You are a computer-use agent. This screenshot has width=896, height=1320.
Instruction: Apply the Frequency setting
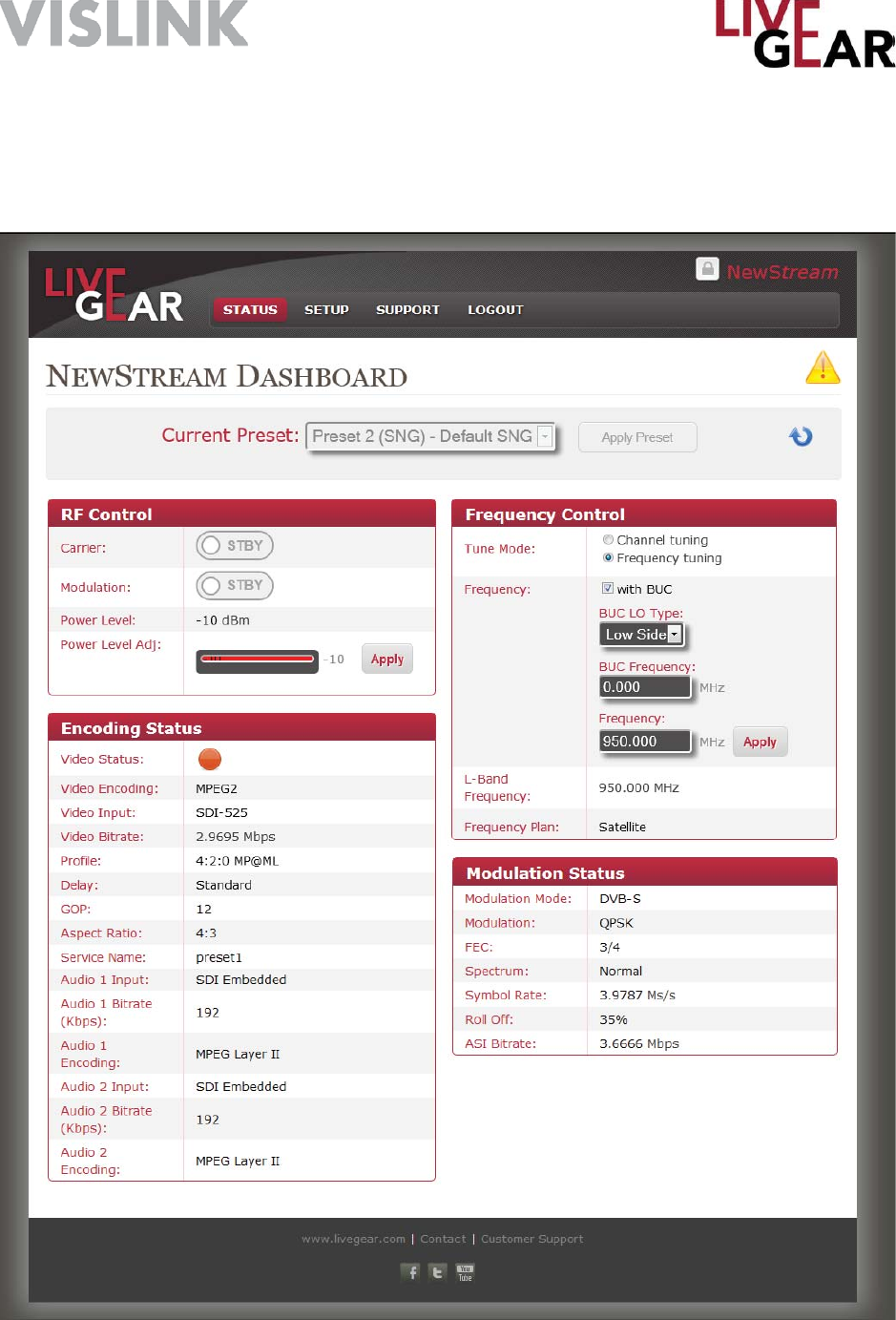[x=760, y=742]
